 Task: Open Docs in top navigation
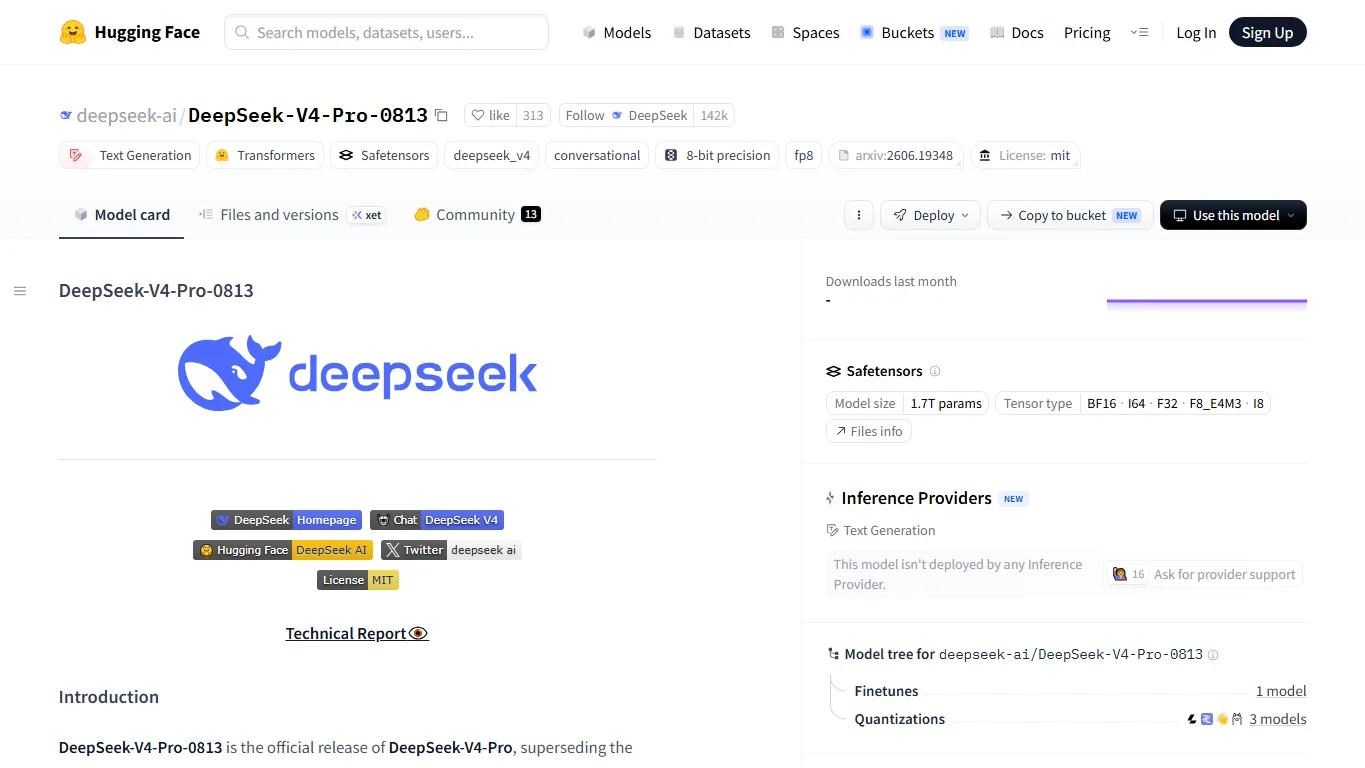(1016, 32)
